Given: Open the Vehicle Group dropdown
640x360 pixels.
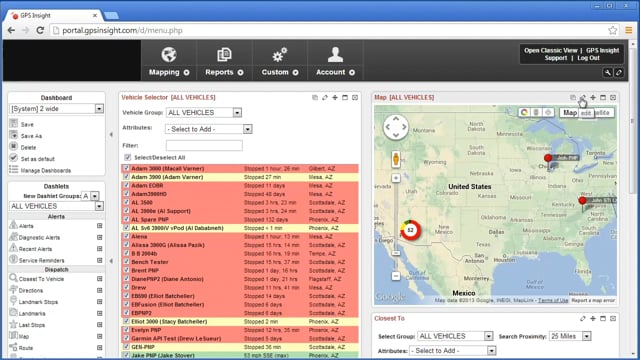Looking at the screenshot, I should coord(237,113).
